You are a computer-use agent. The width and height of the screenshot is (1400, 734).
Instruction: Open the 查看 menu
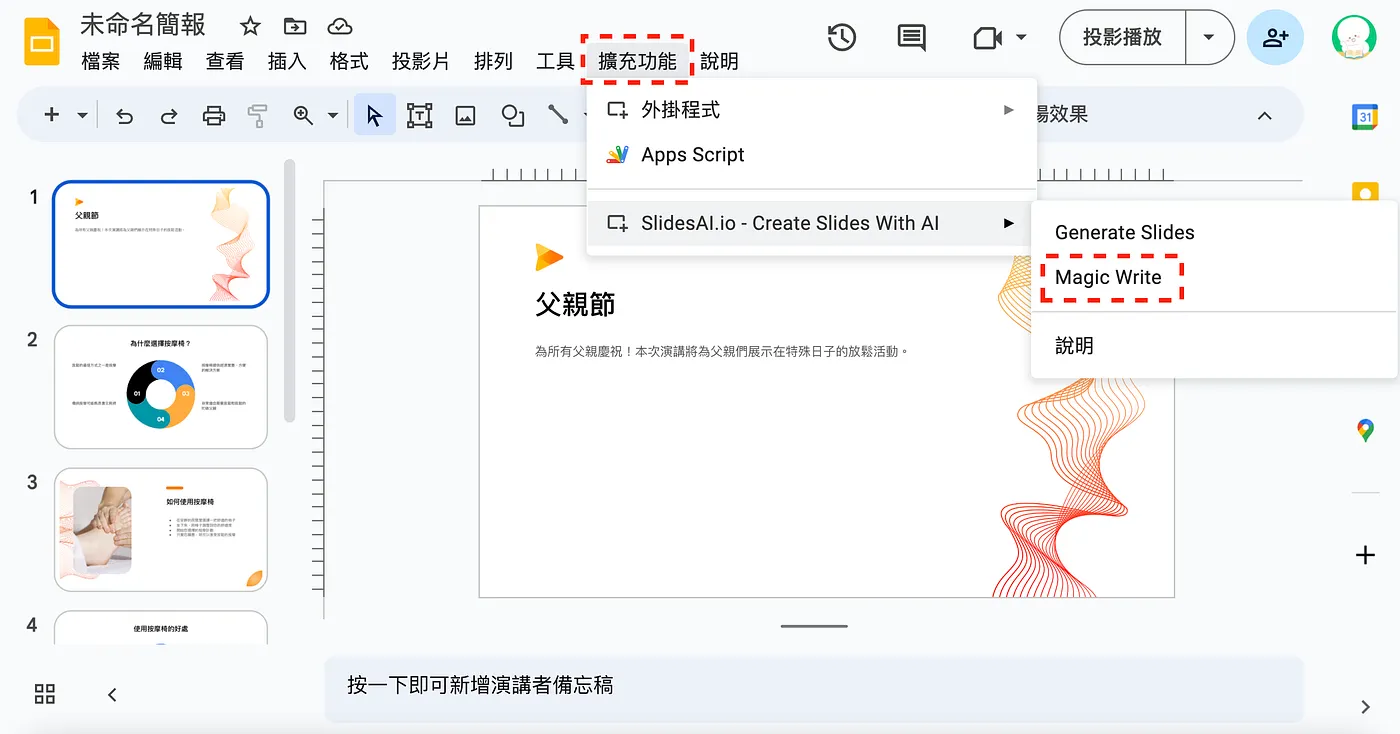tap(225, 61)
